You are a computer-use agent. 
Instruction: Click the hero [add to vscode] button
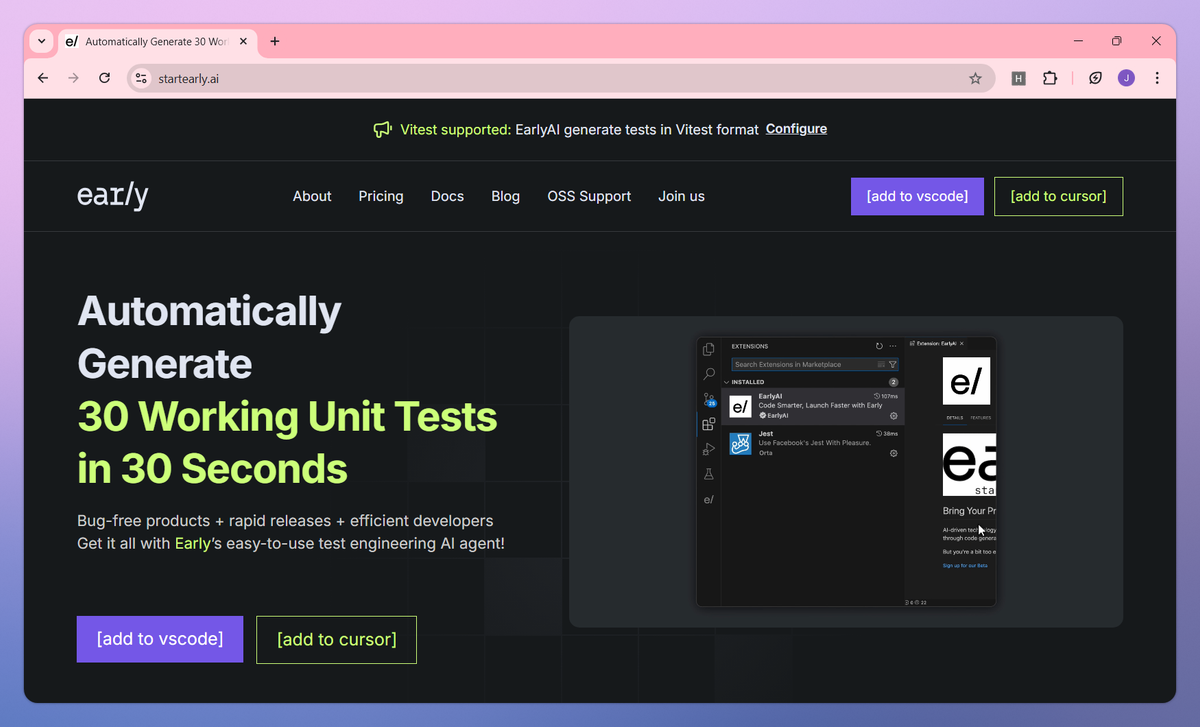(x=160, y=639)
